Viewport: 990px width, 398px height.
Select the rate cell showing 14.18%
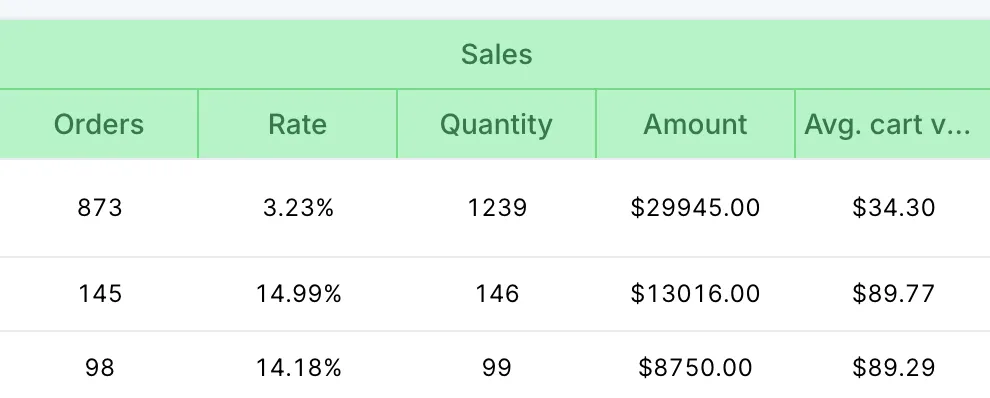[x=297, y=367]
